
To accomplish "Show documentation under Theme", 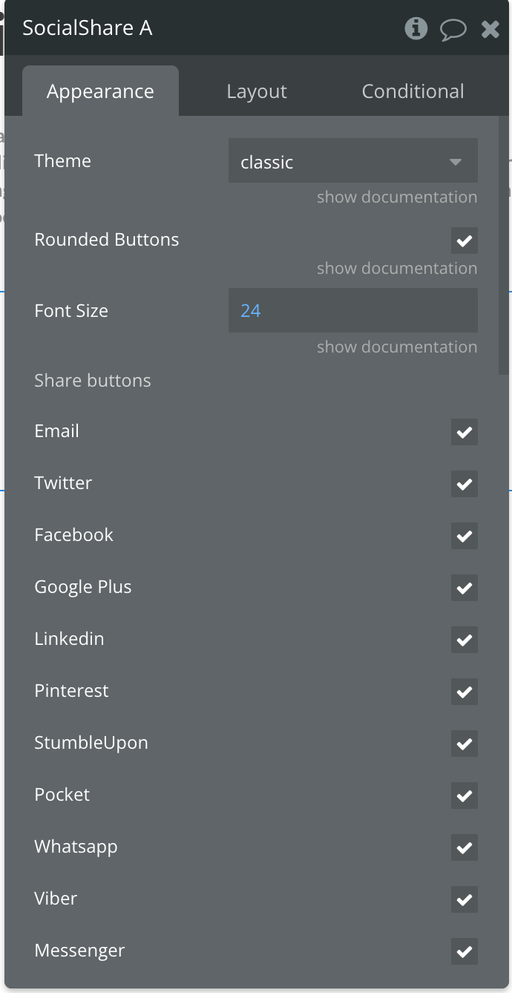I will pyautogui.click(x=397, y=197).
